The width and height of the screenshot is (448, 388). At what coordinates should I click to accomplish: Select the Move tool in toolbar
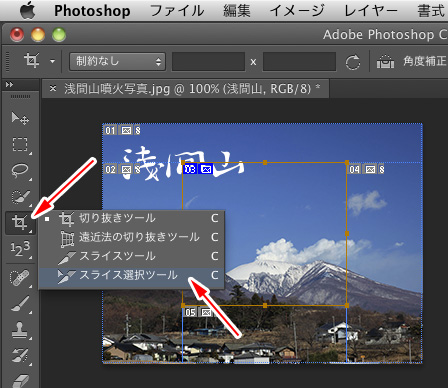click(x=20, y=118)
